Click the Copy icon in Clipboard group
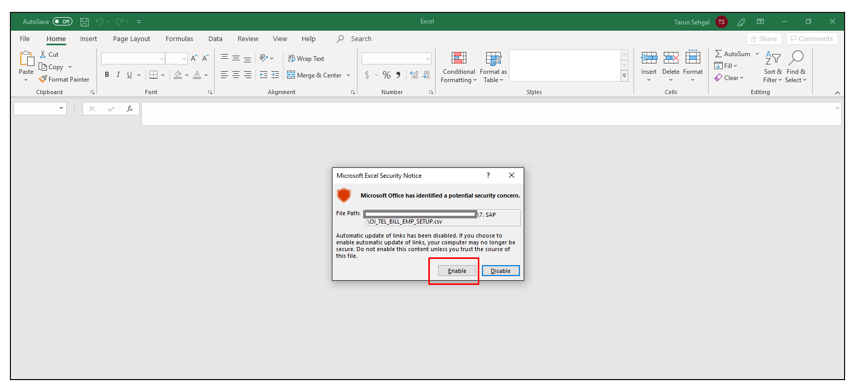 click(43, 67)
